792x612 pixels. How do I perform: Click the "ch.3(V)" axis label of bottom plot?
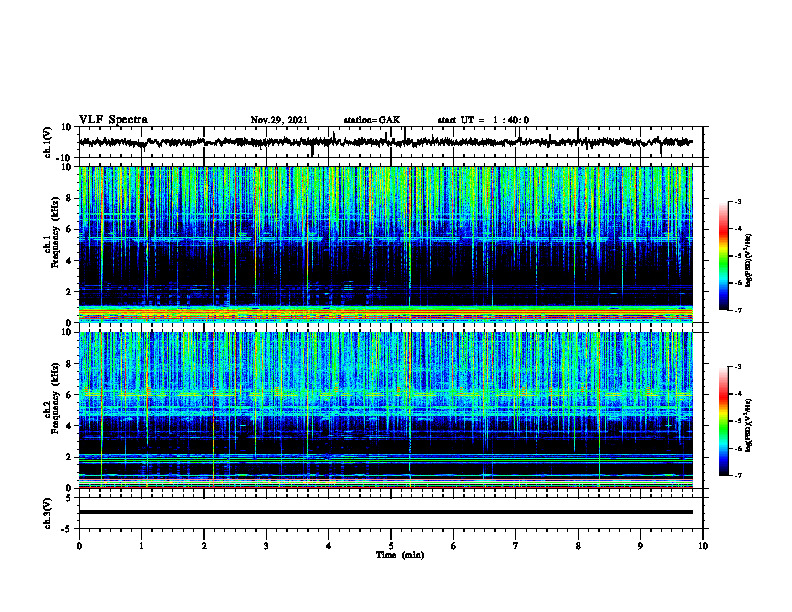48,513
